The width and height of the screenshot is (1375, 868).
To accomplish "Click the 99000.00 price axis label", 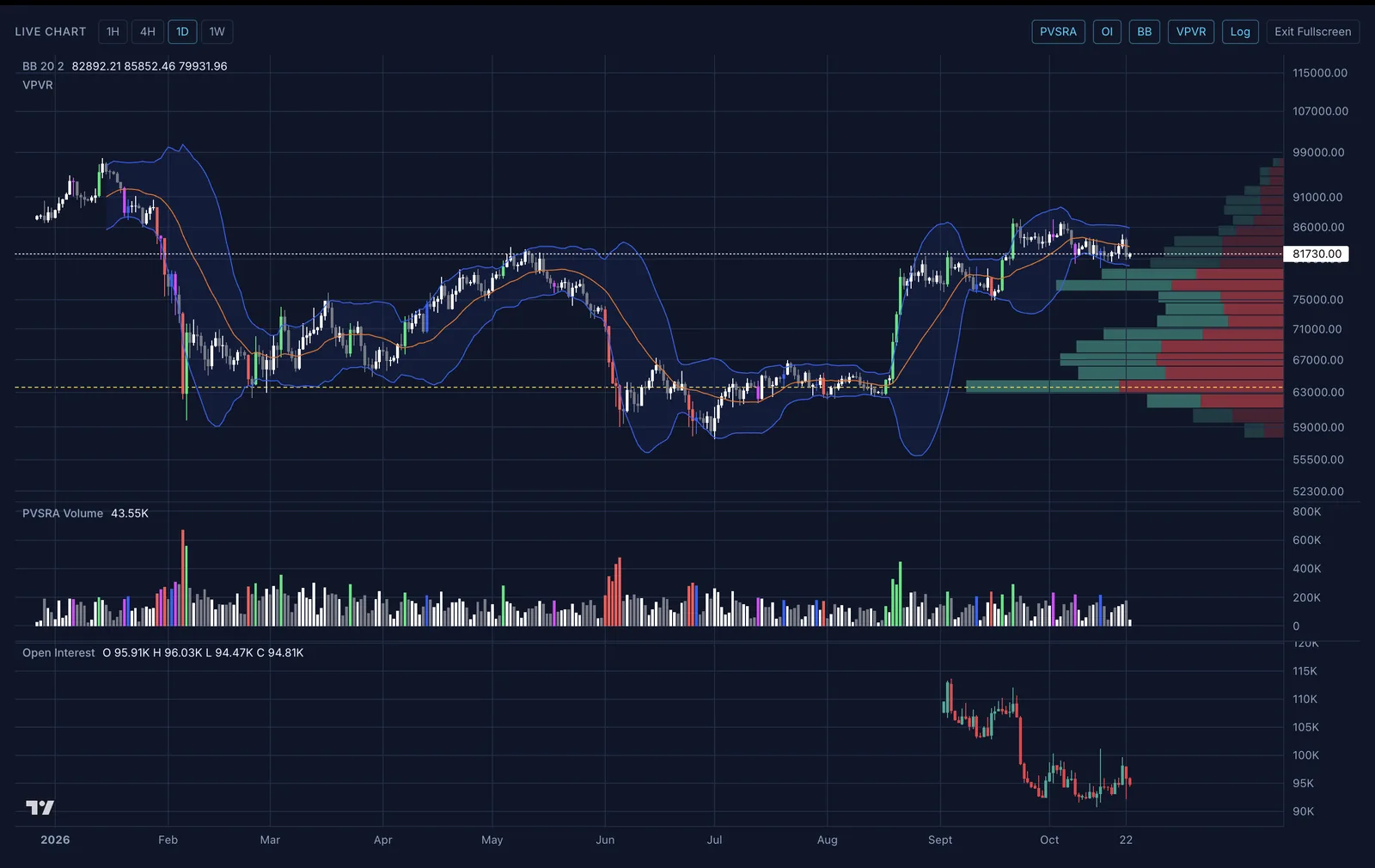I will [1318, 152].
